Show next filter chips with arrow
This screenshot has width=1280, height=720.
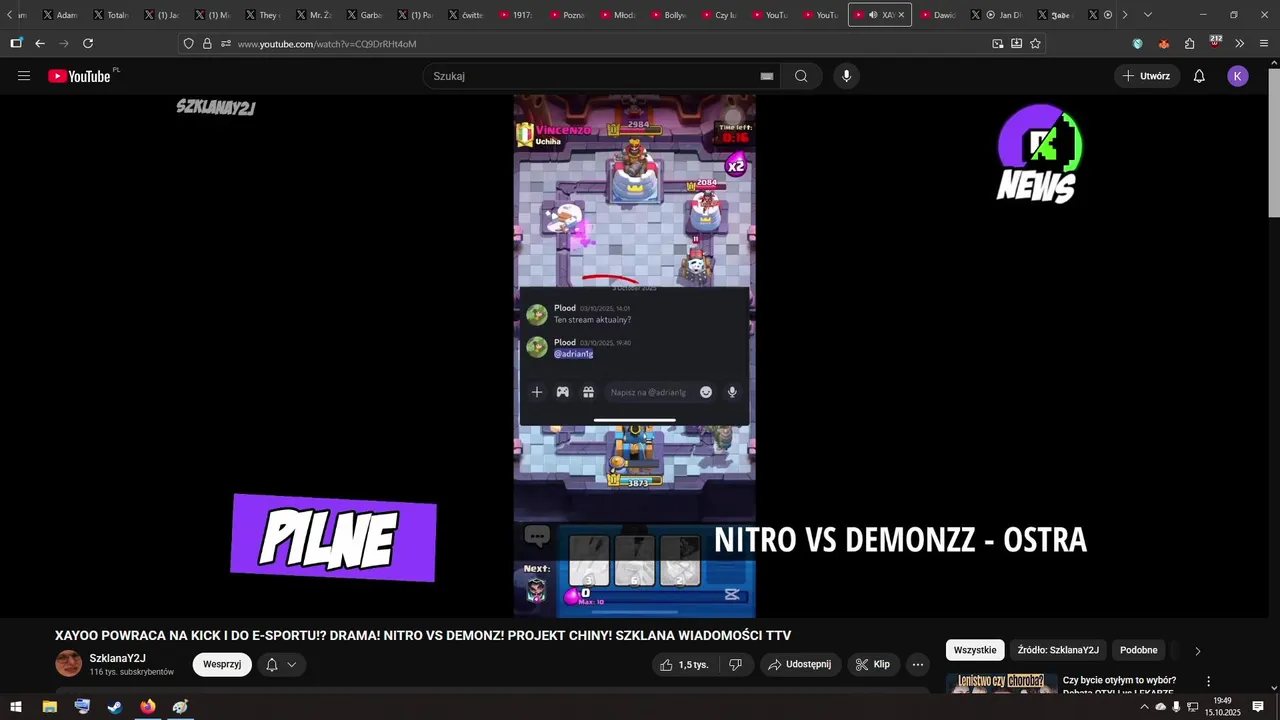tap(1197, 651)
